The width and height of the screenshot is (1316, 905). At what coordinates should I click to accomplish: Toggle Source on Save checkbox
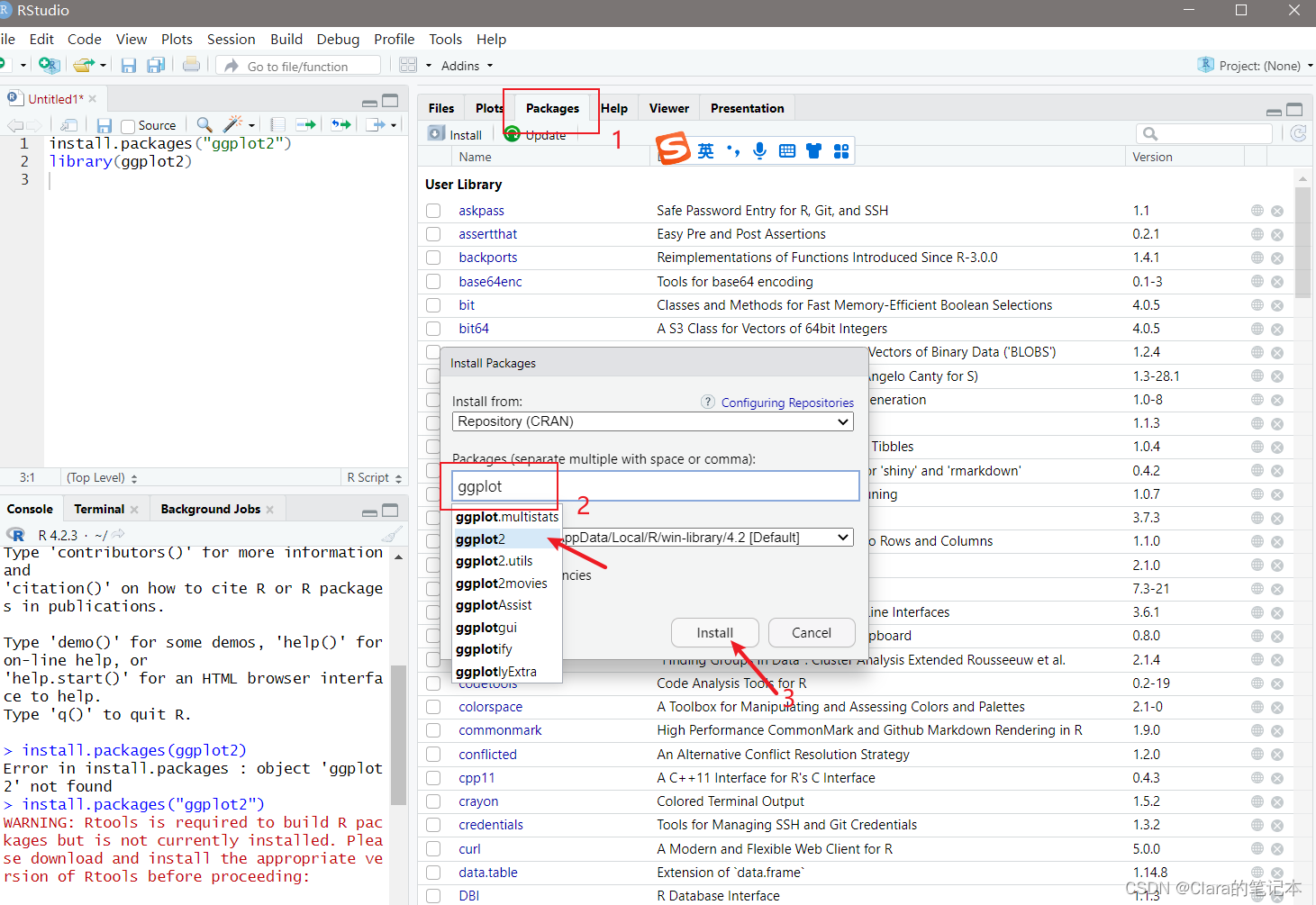(x=128, y=126)
